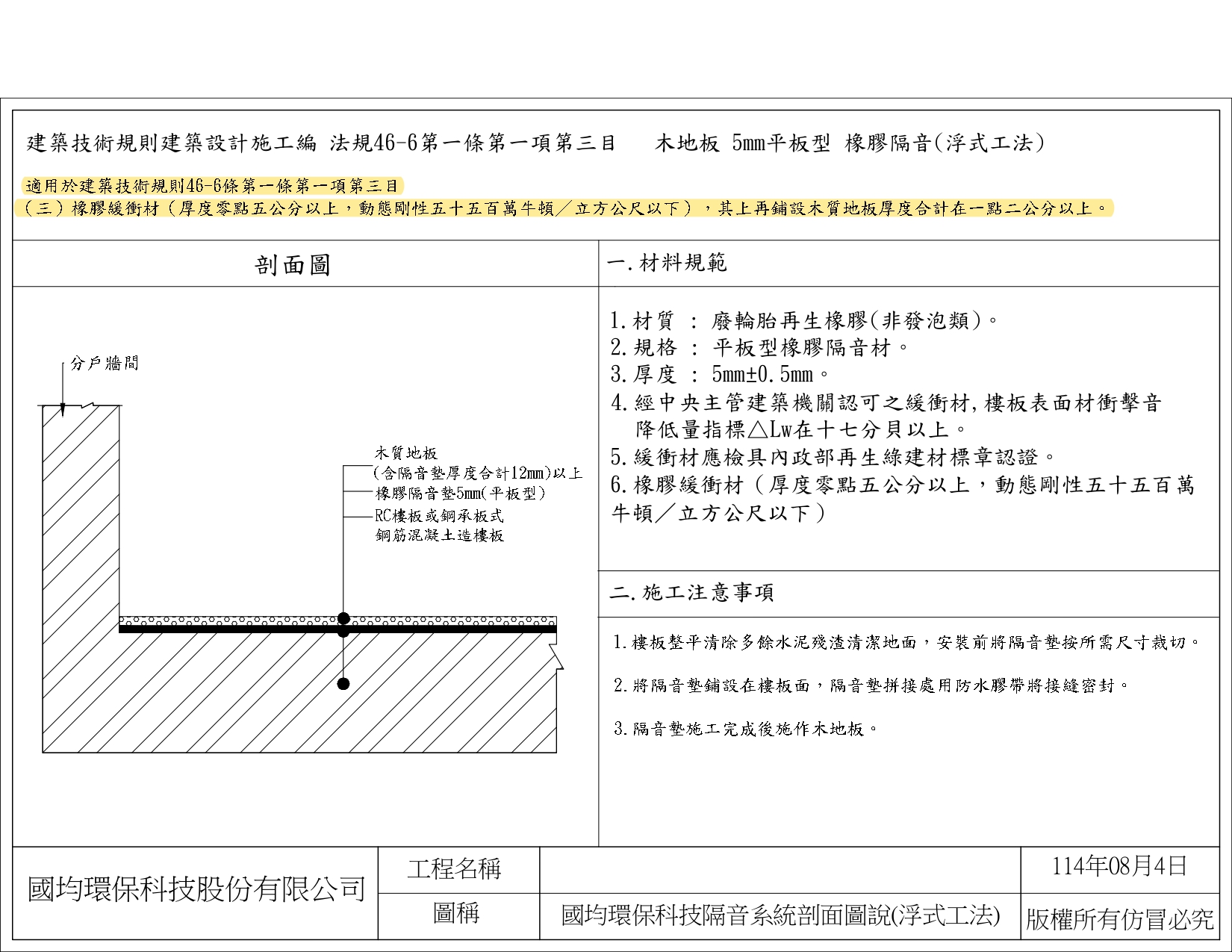Click the 圖稱 label cell
Viewport: 1232px width, 952px height.
coord(456,914)
